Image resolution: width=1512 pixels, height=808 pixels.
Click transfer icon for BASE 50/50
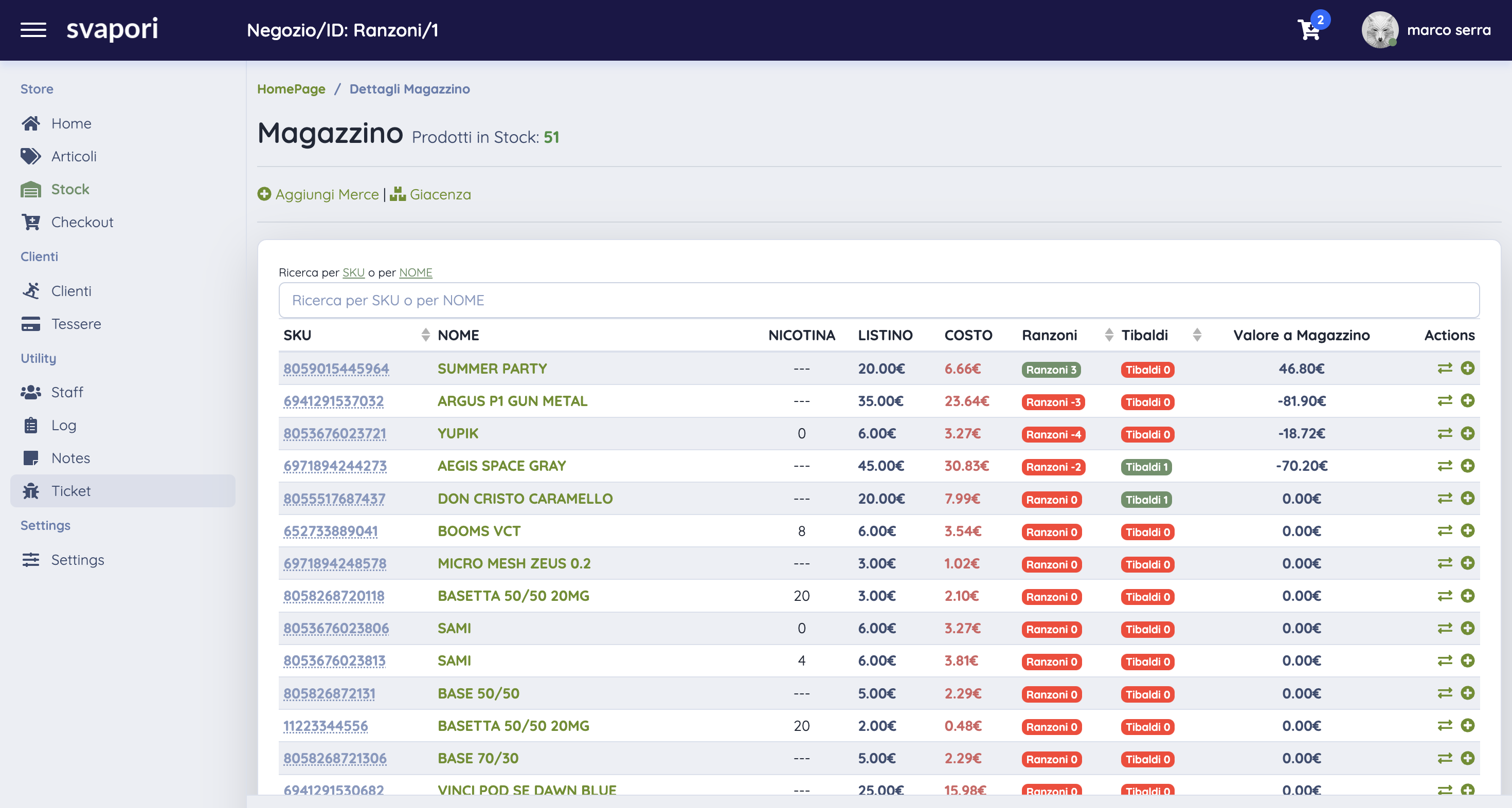tap(1445, 693)
